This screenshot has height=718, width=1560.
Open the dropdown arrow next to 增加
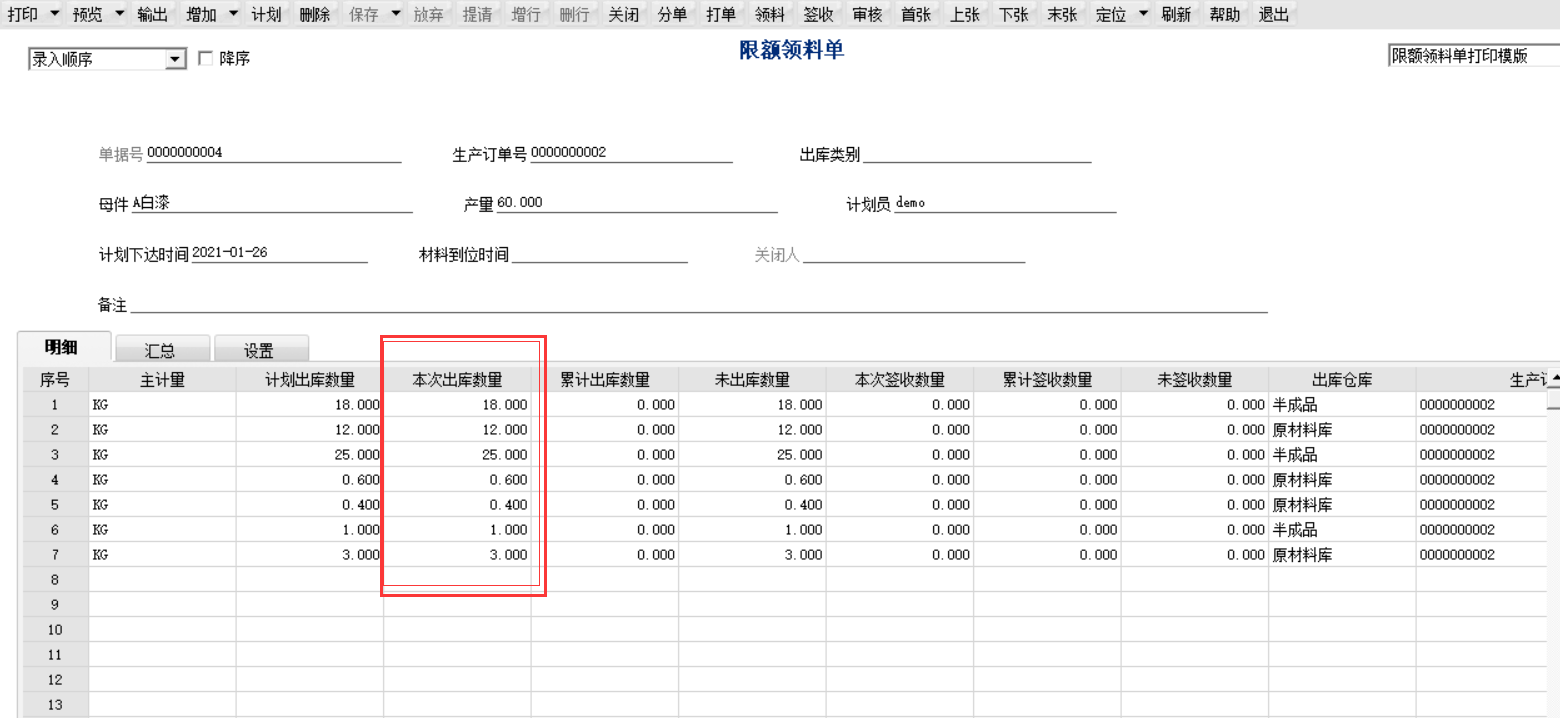pos(232,15)
